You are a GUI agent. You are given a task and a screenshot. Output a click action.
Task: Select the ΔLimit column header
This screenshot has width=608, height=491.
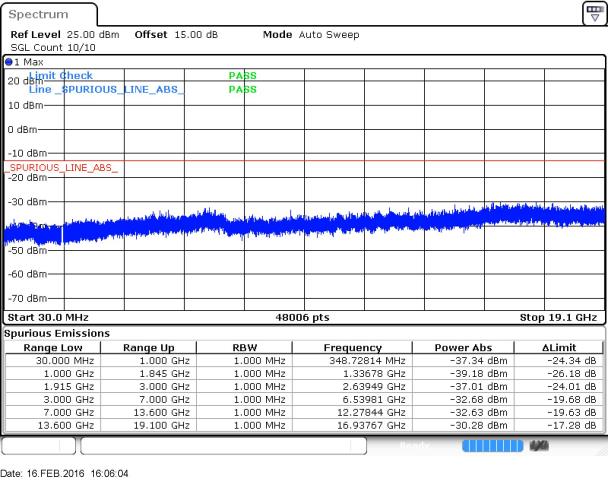559,348
